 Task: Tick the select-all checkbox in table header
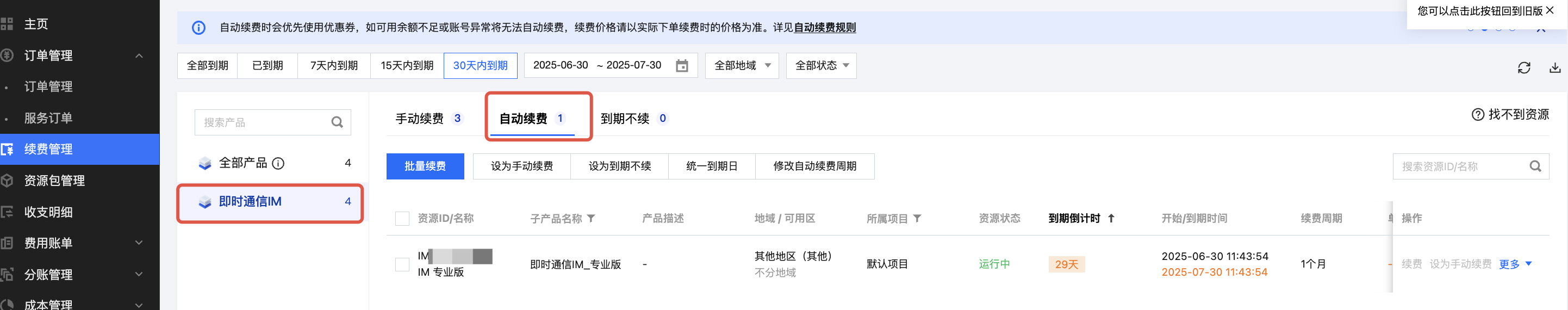(x=402, y=219)
